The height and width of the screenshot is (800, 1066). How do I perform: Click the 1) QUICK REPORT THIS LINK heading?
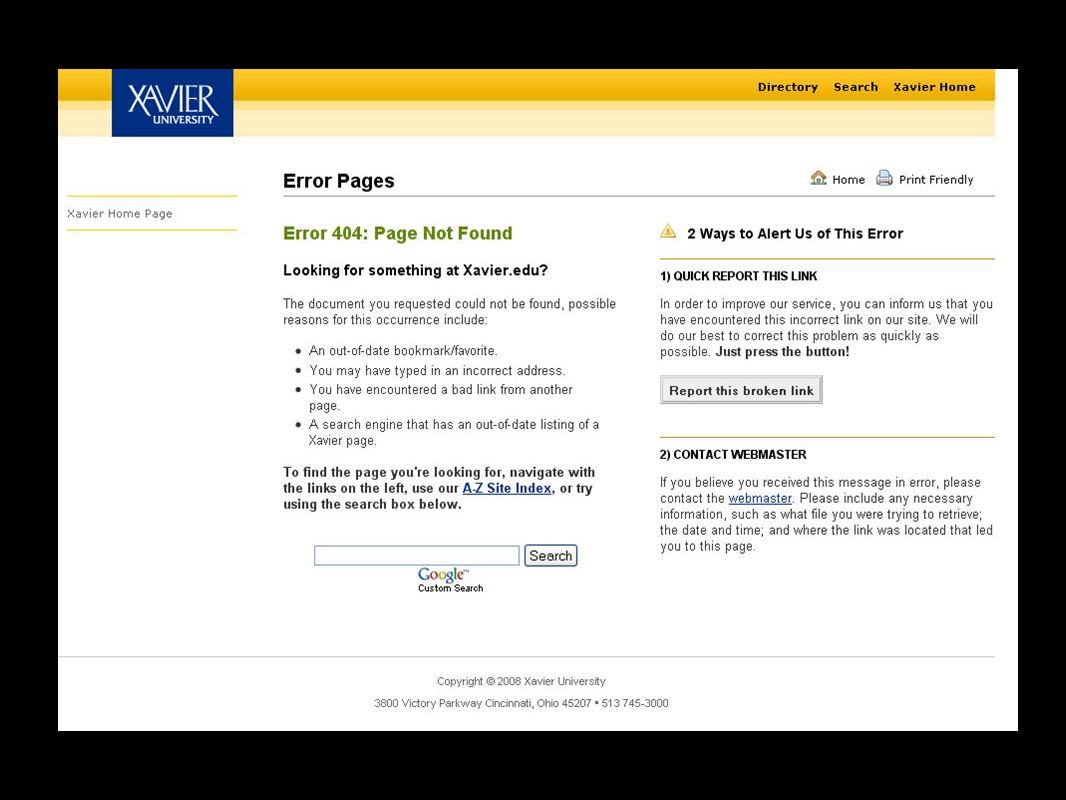(738, 276)
